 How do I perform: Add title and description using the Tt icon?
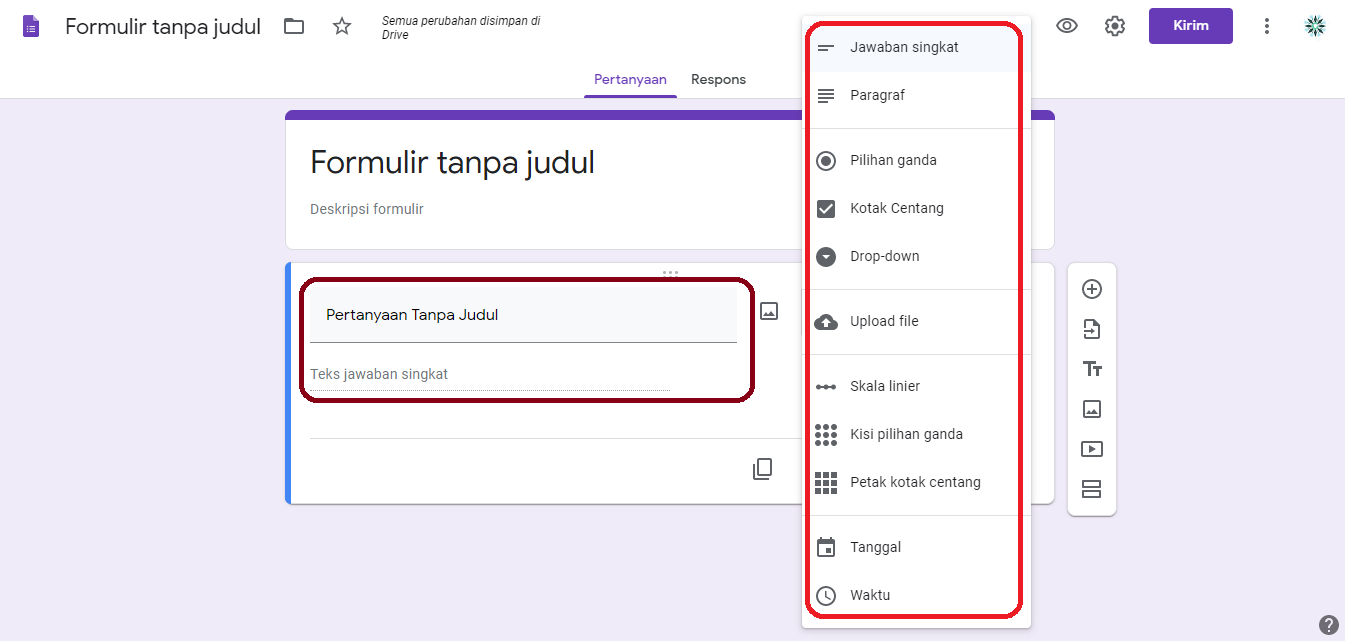point(1092,368)
